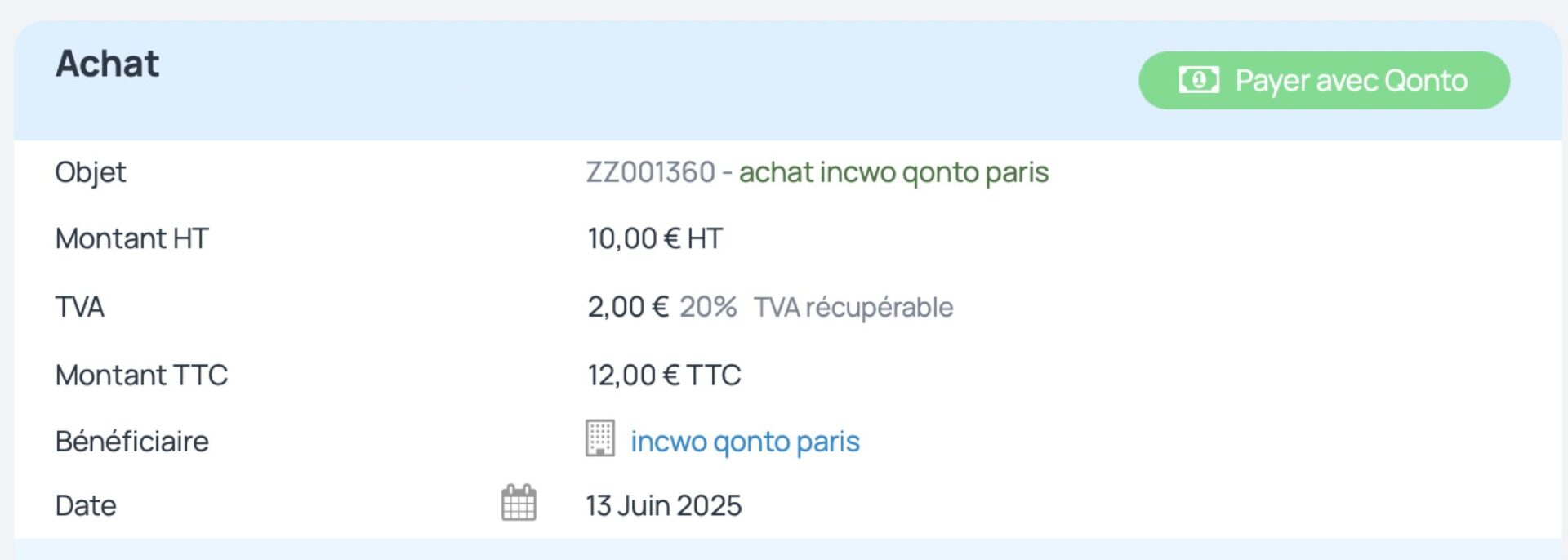This screenshot has width=1568, height=560.
Task: Open the blue incwo qonto paris link
Action: [745, 442]
